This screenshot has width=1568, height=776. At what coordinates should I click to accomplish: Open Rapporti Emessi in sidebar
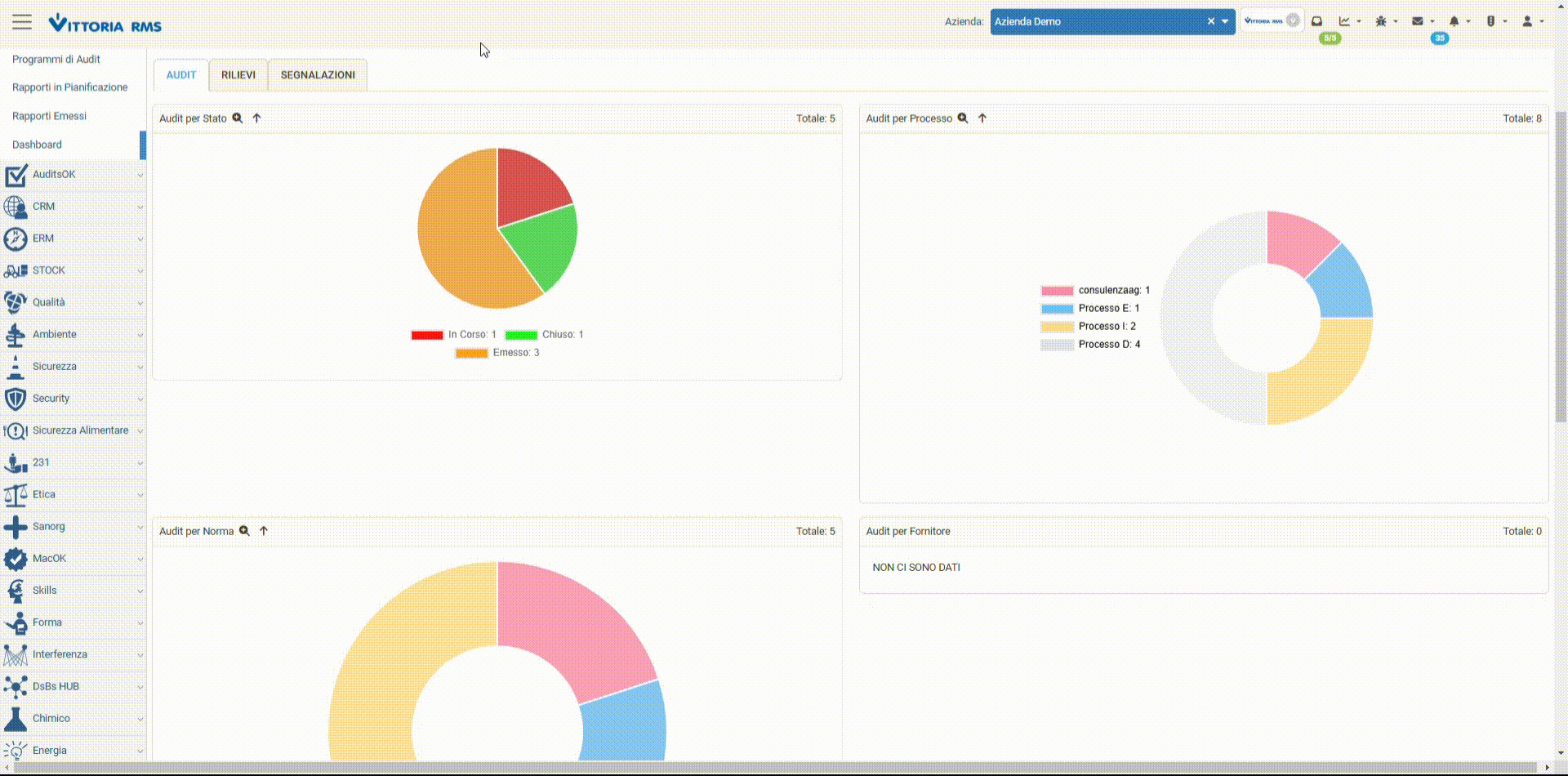(50, 116)
